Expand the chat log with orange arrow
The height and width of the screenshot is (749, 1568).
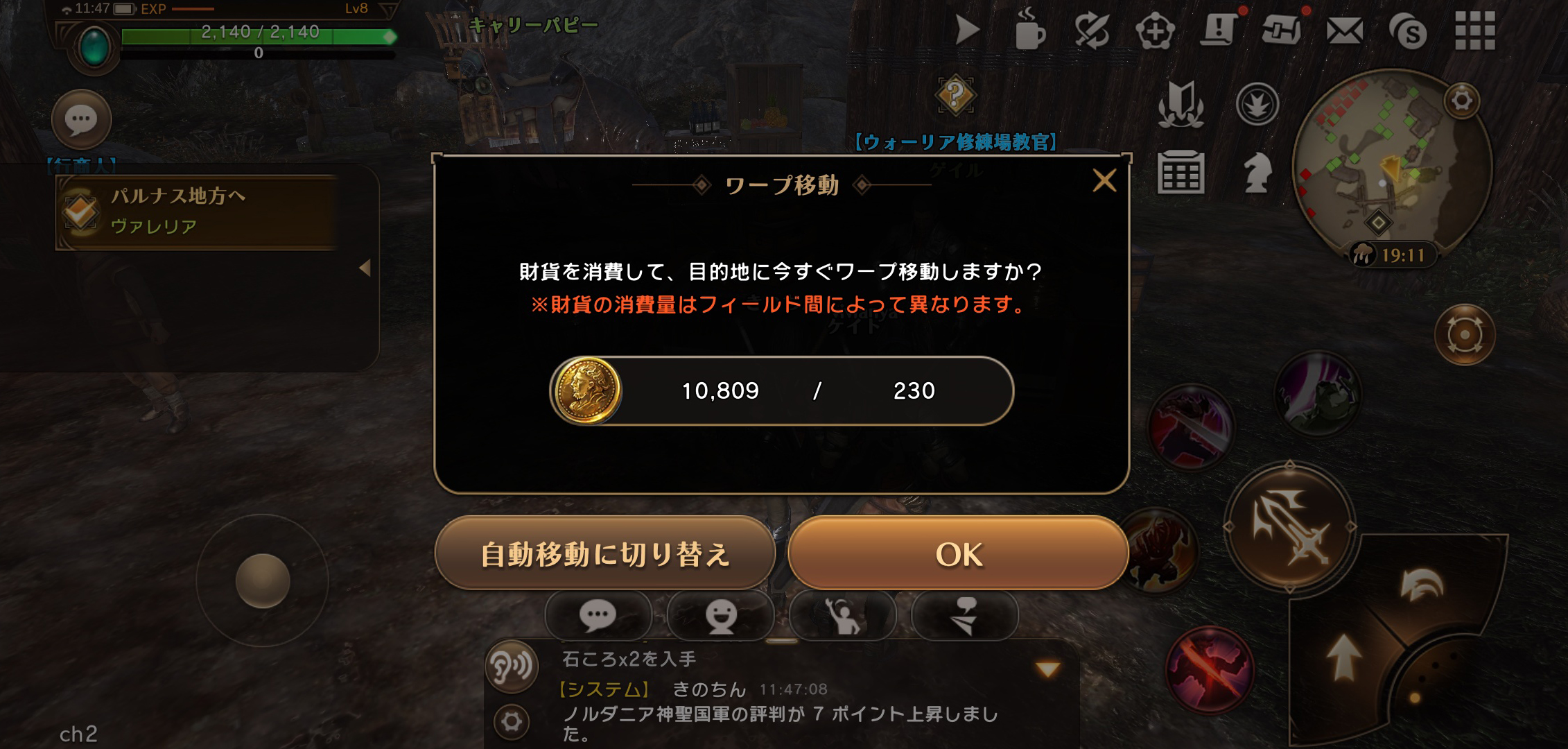pos(1047,669)
